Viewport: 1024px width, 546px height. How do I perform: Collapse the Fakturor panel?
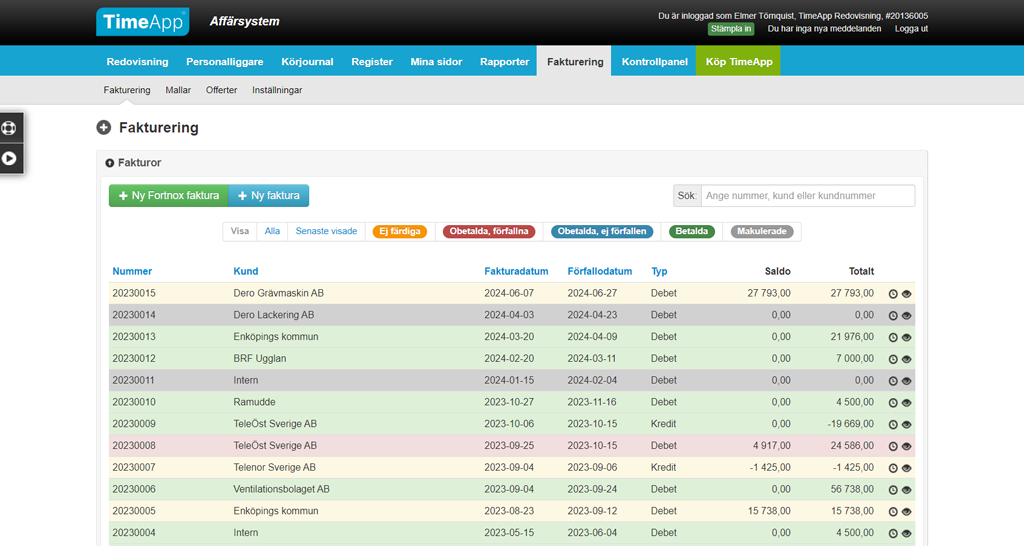[110, 163]
